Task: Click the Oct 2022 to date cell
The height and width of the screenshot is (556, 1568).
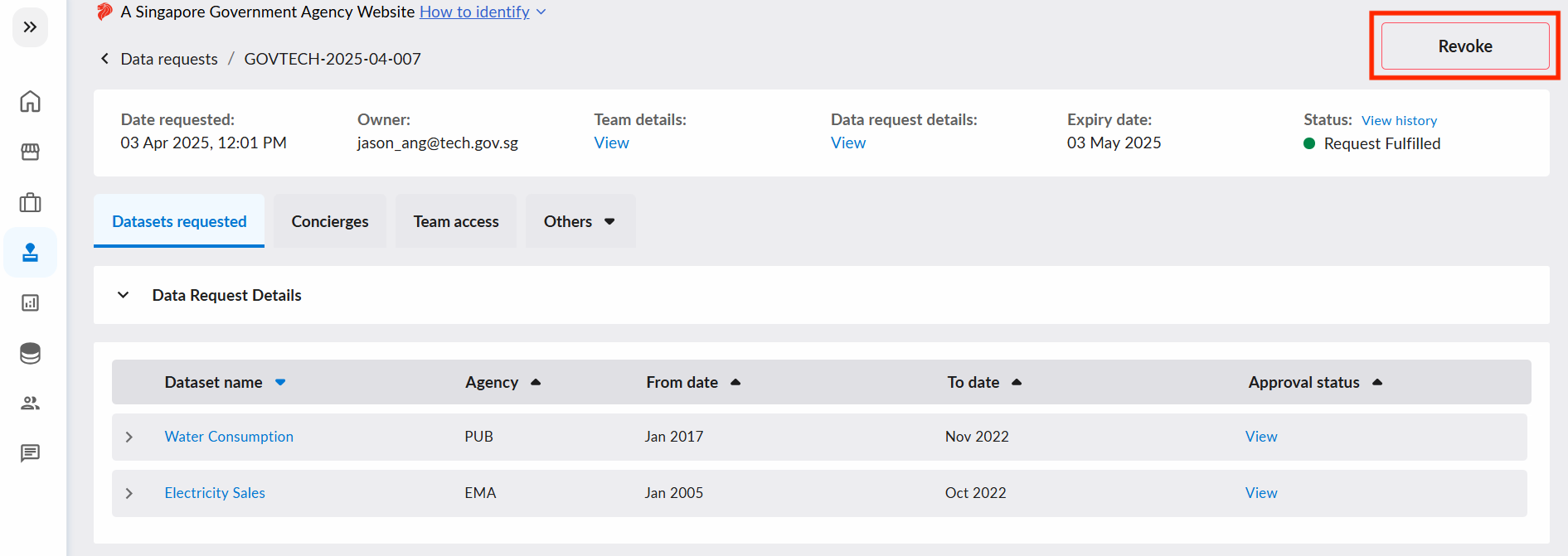Action: [975, 493]
